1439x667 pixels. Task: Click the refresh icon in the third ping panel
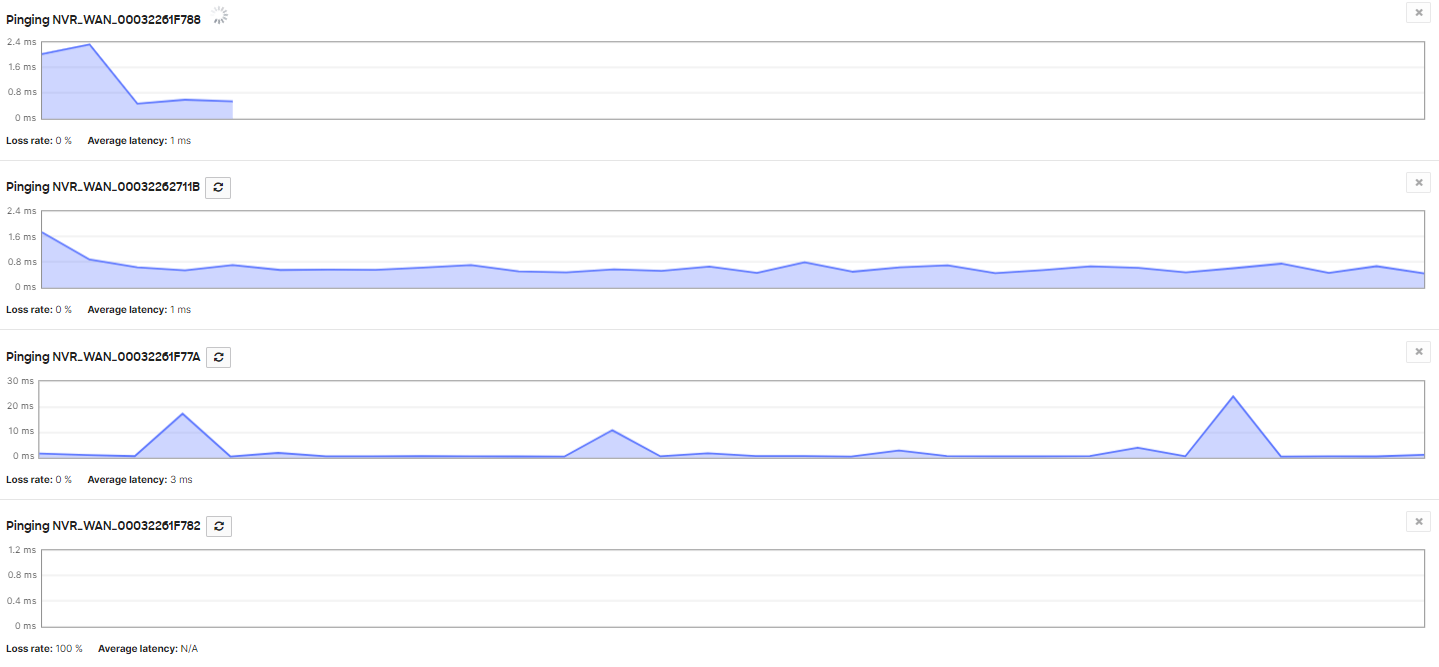[218, 356]
